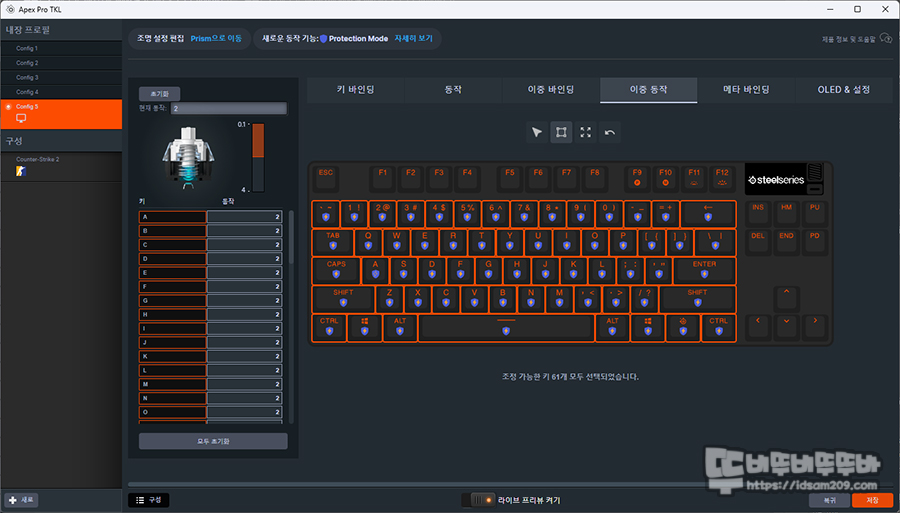The width and height of the screenshot is (900, 513).
Task: Click the 모두 초기화 reset all button
Action: [x=213, y=441]
